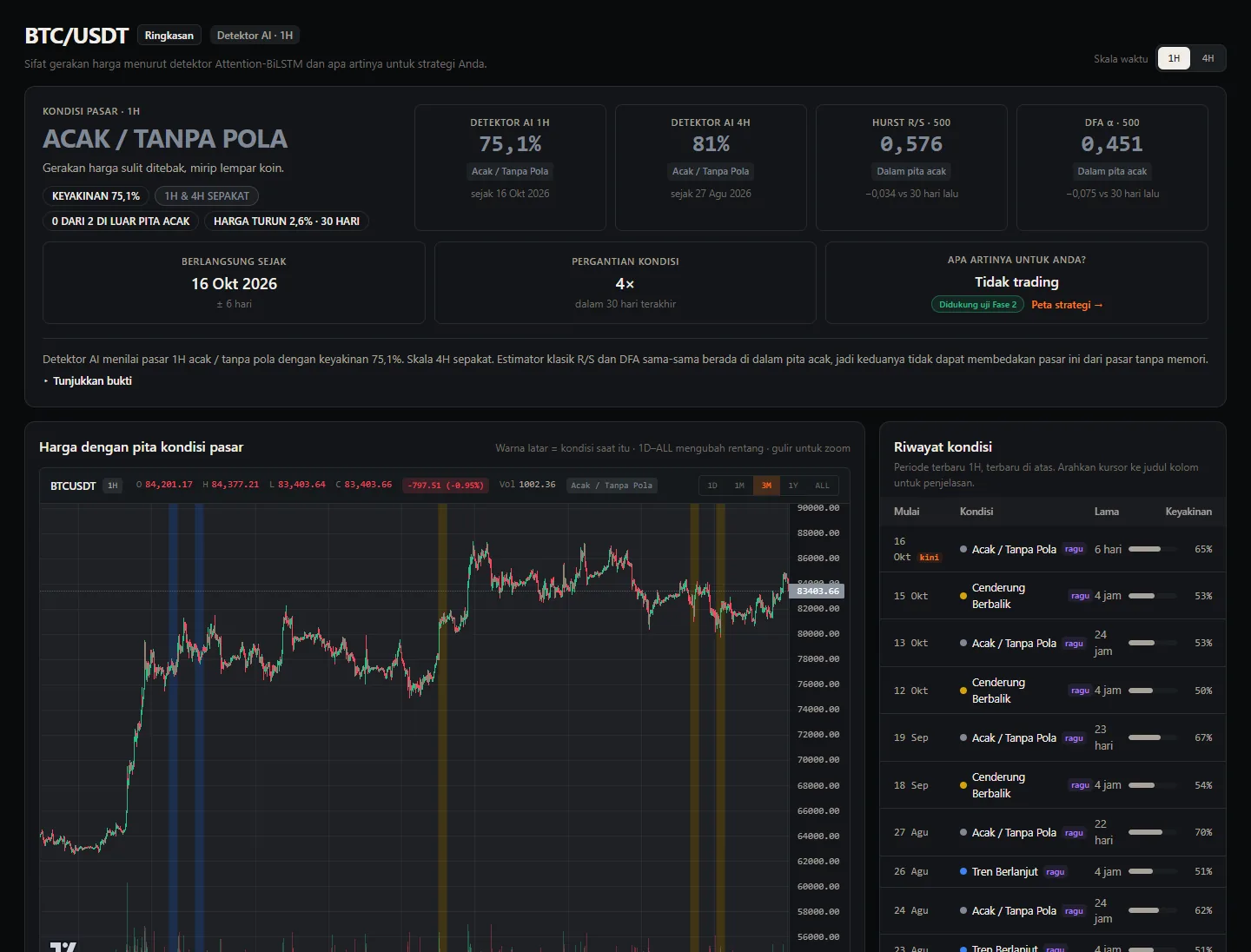Viewport: 1251px width, 952px height.
Task: Click the 4 jam duration in the 12 Okt row
Action: coord(1108,691)
